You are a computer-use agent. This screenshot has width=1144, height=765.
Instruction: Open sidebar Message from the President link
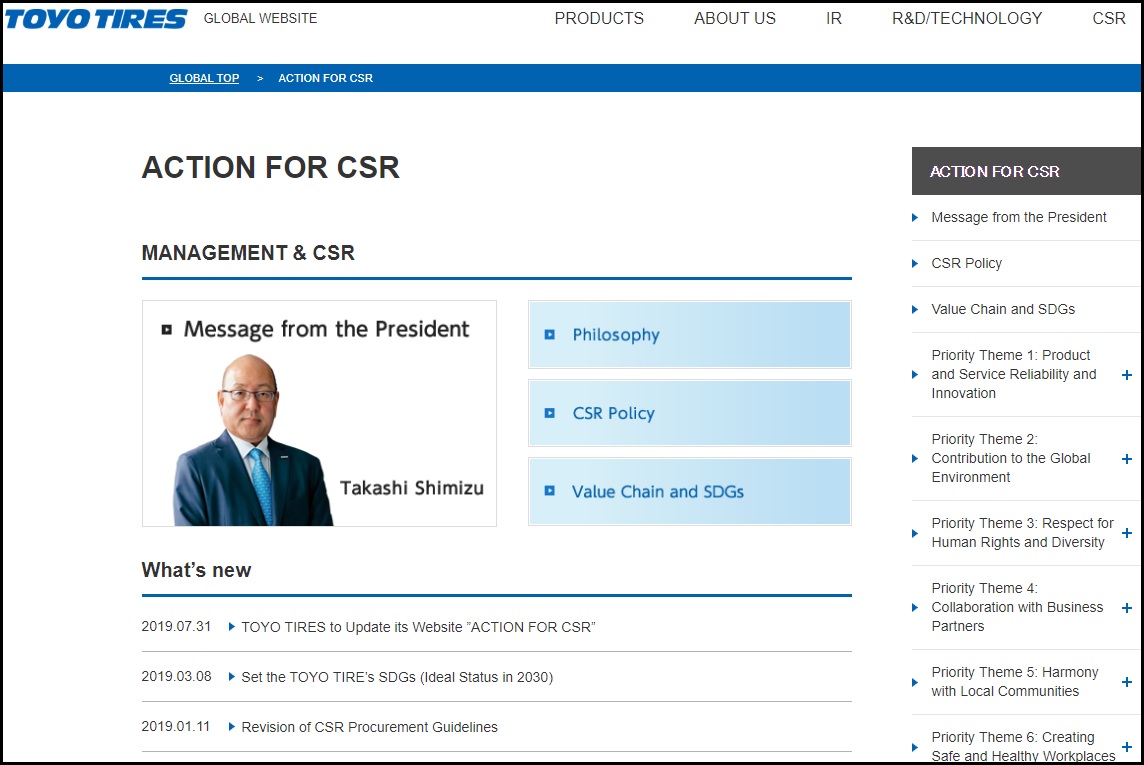[1019, 217]
